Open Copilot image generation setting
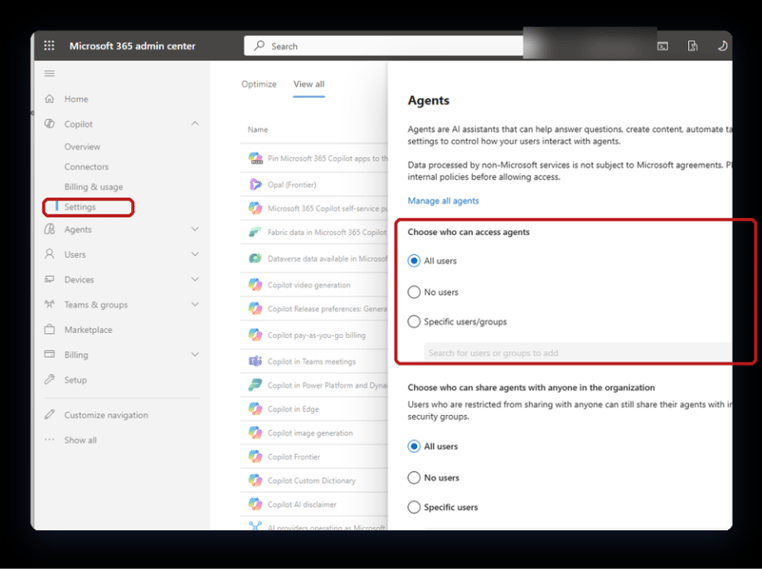 point(310,433)
